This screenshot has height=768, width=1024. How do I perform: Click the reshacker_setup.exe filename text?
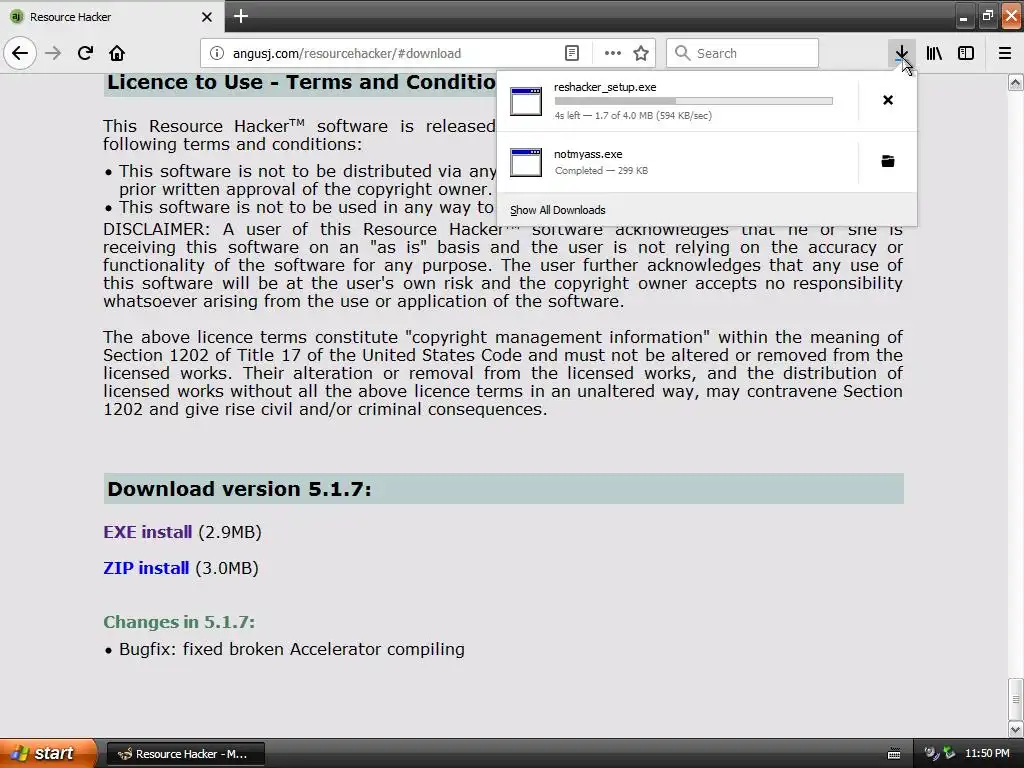pos(605,87)
